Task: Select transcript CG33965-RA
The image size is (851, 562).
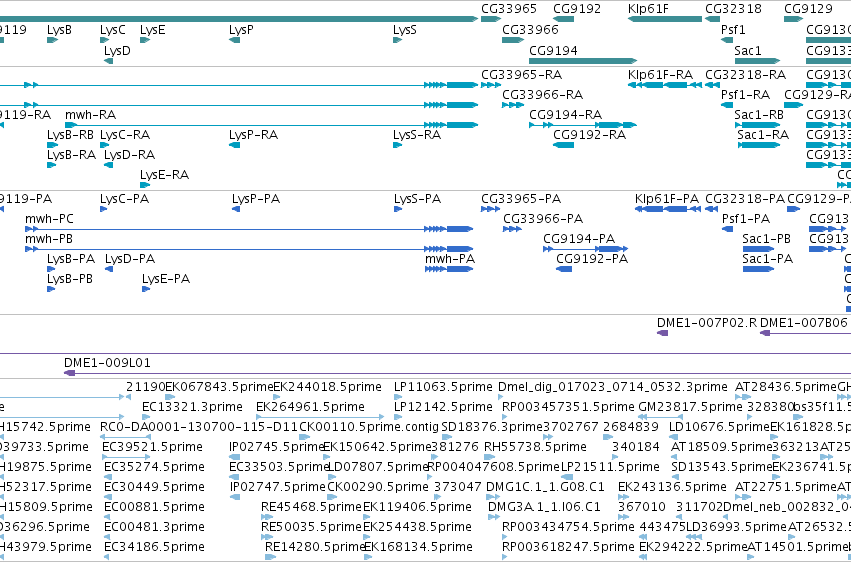Action: click(491, 85)
